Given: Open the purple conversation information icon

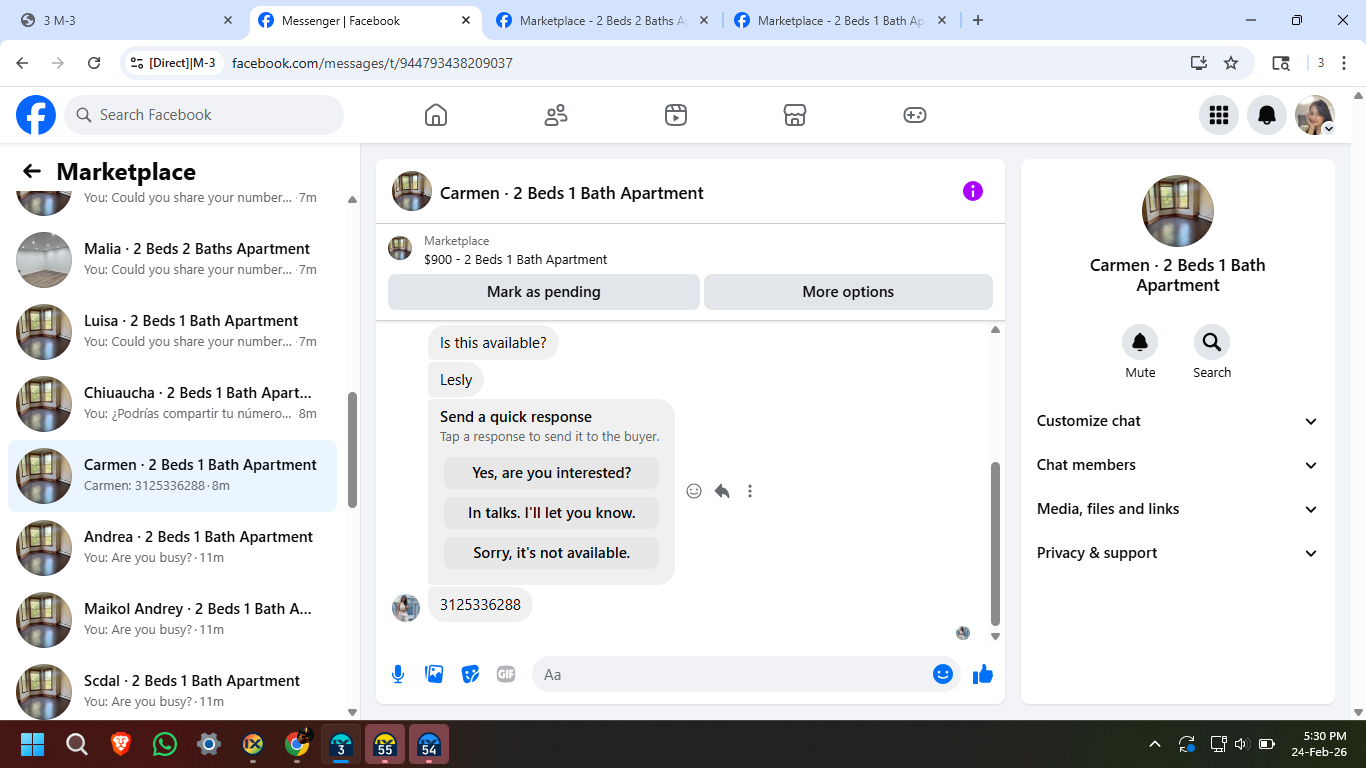Looking at the screenshot, I should 973,191.
